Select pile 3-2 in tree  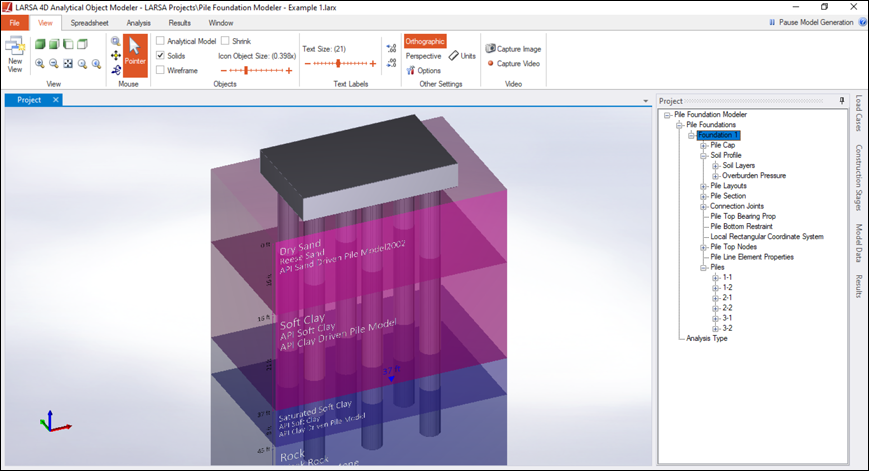click(727, 329)
